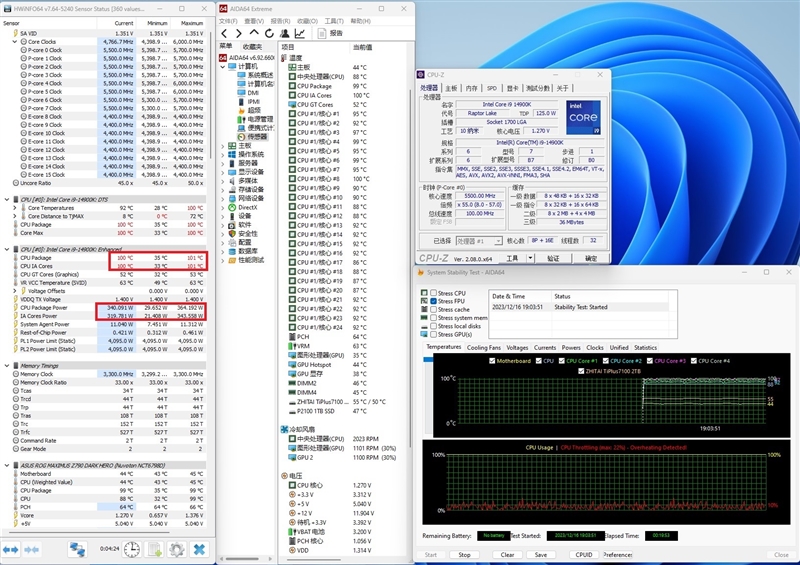The height and width of the screenshot is (565, 800).
Task: Click HWiNFO collapse-columns faded arrows button
Action: 32,550
